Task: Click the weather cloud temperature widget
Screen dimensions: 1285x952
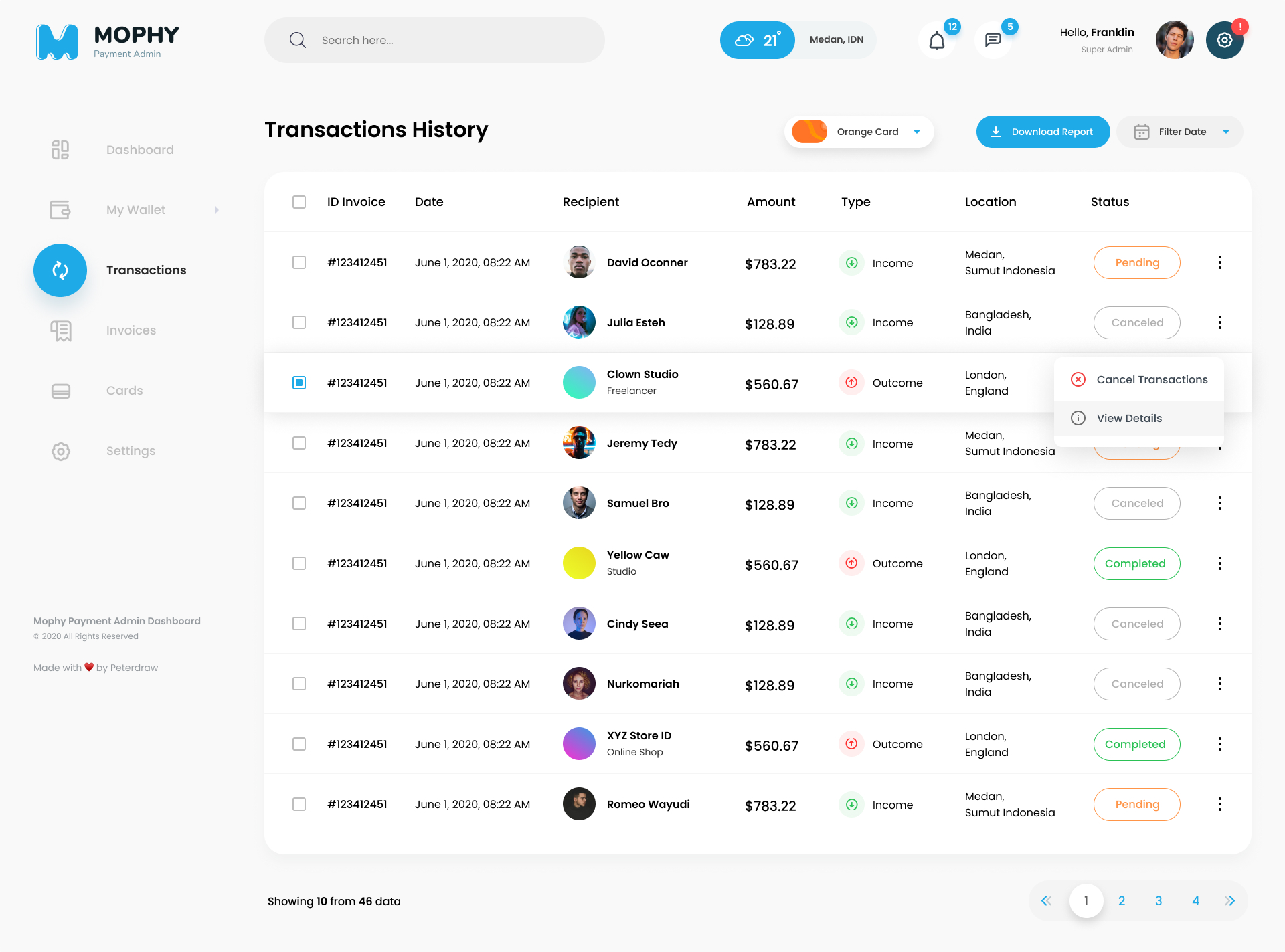Action: pos(757,40)
